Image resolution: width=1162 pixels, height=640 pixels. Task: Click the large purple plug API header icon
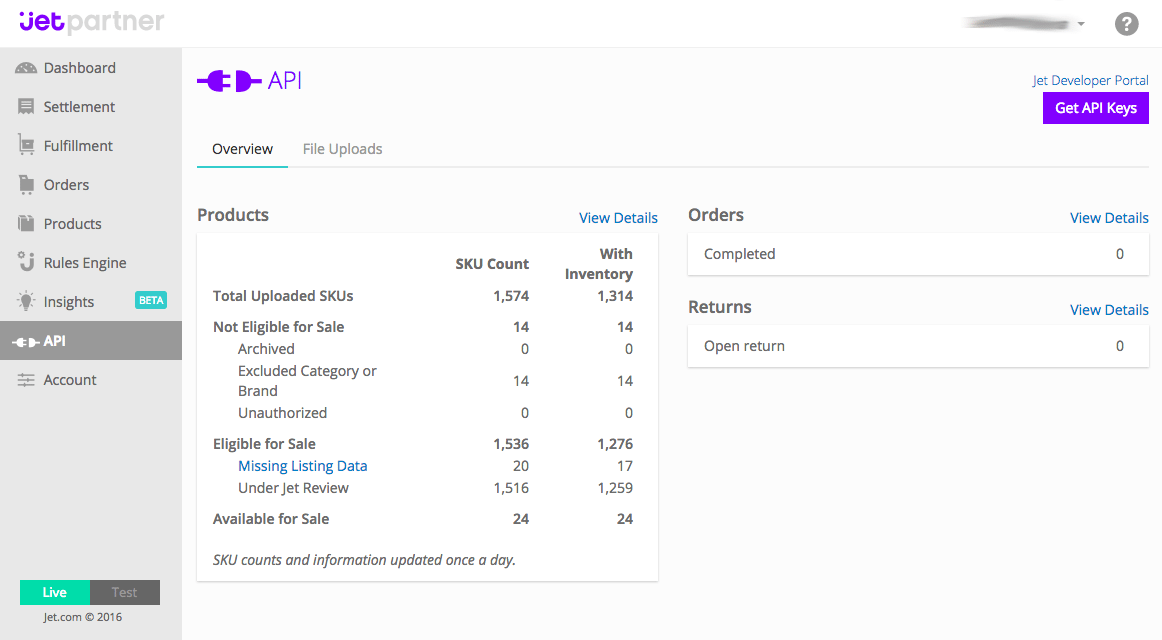click(230, 81)
